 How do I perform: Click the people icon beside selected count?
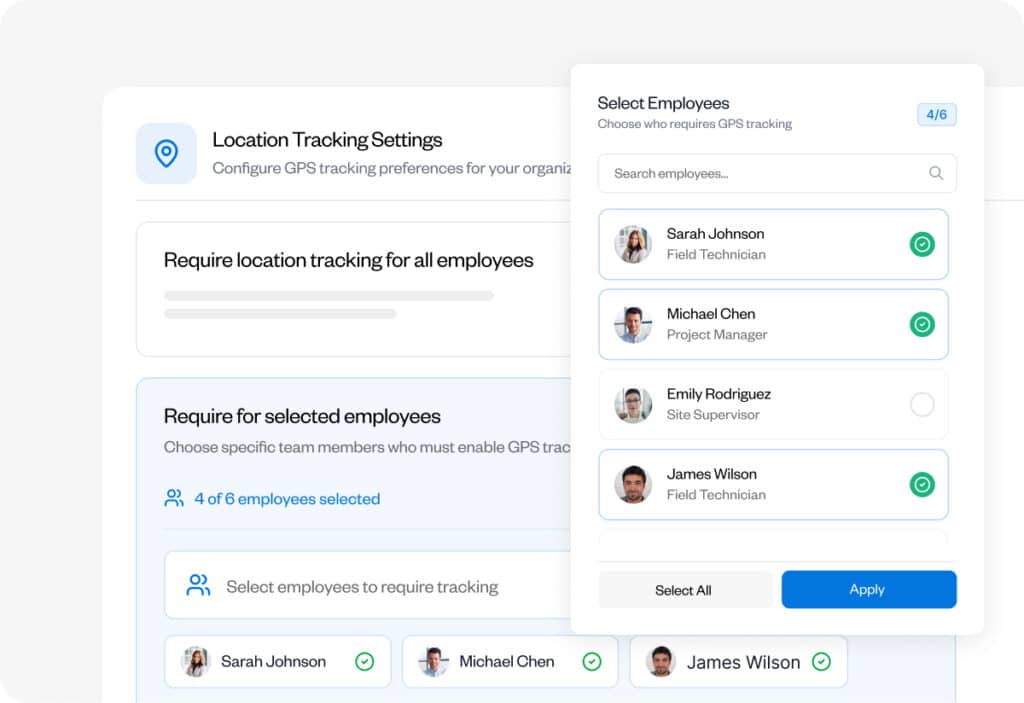click(x=175, y=498)
